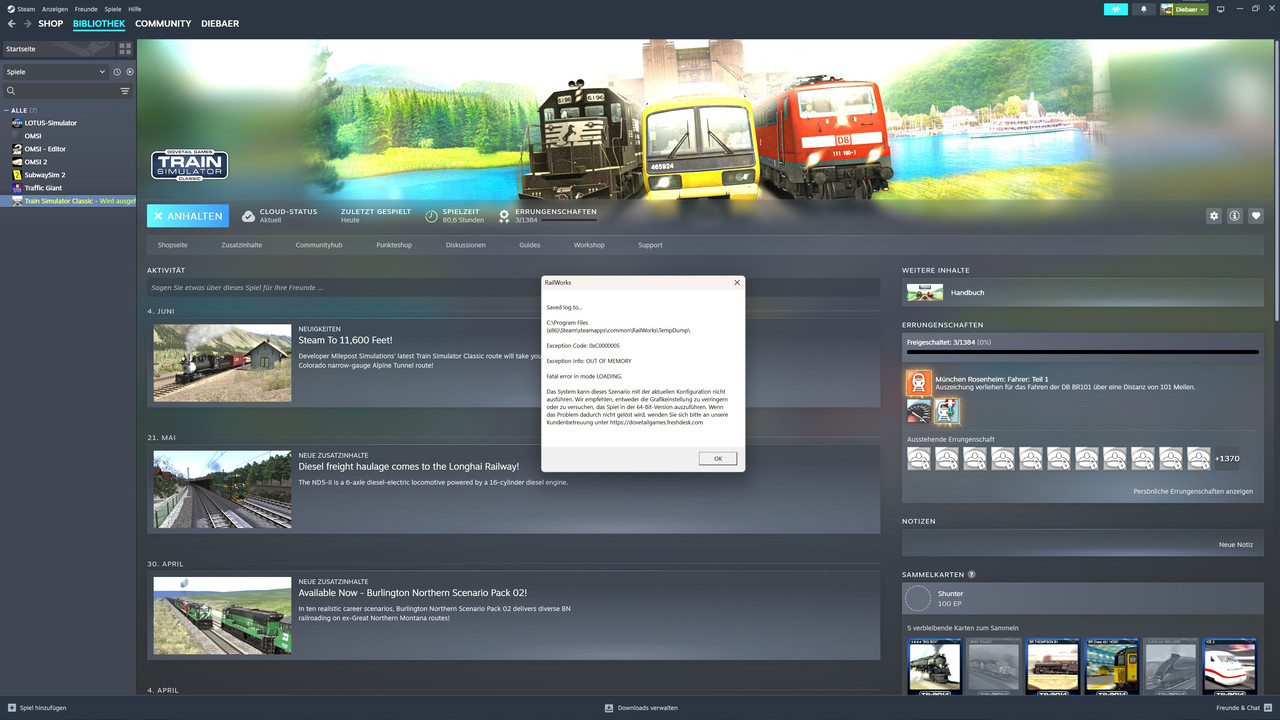Select OMSI in the games list
Screen dimensions: 1280x720
point(33,136)
